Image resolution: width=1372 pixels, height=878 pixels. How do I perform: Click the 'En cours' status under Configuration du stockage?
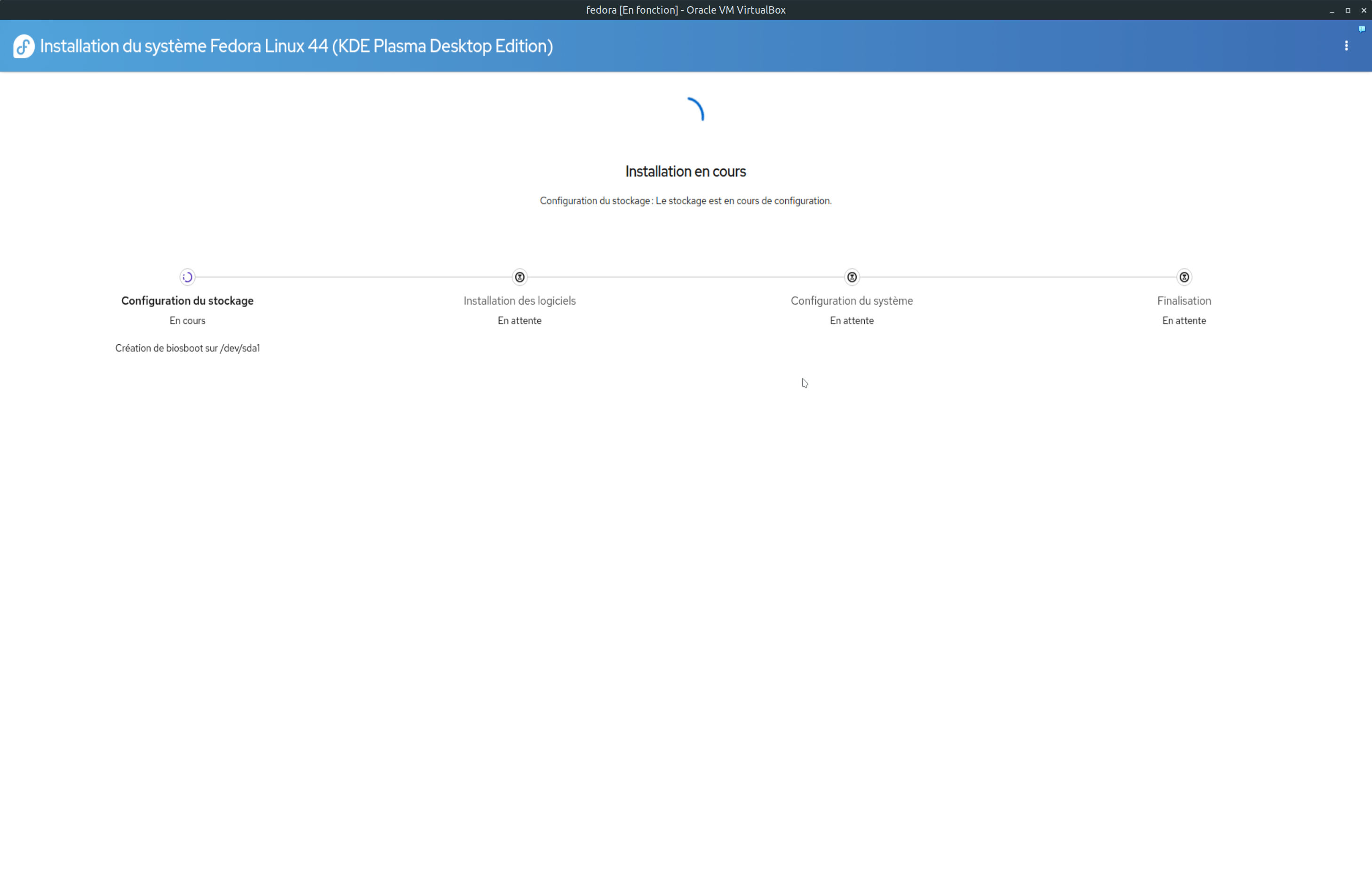click(188, 320)
